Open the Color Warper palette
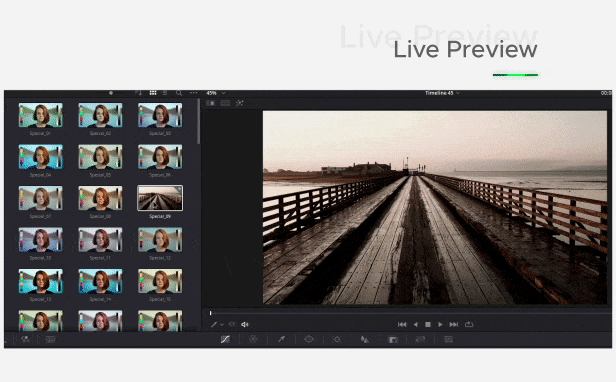Screen dimensions: 616x382 tap(253, 339)
